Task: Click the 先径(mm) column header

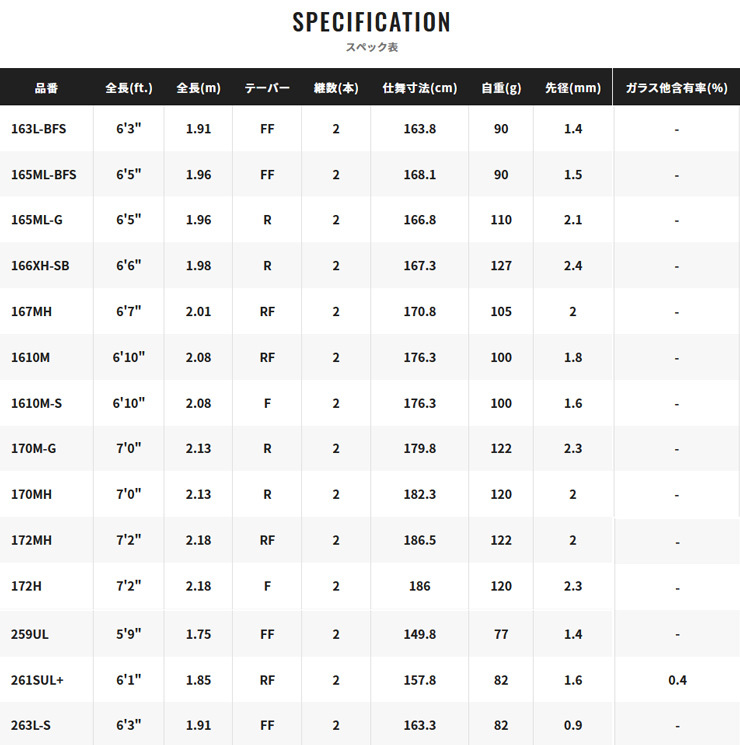Action: (x=573, y=88)
